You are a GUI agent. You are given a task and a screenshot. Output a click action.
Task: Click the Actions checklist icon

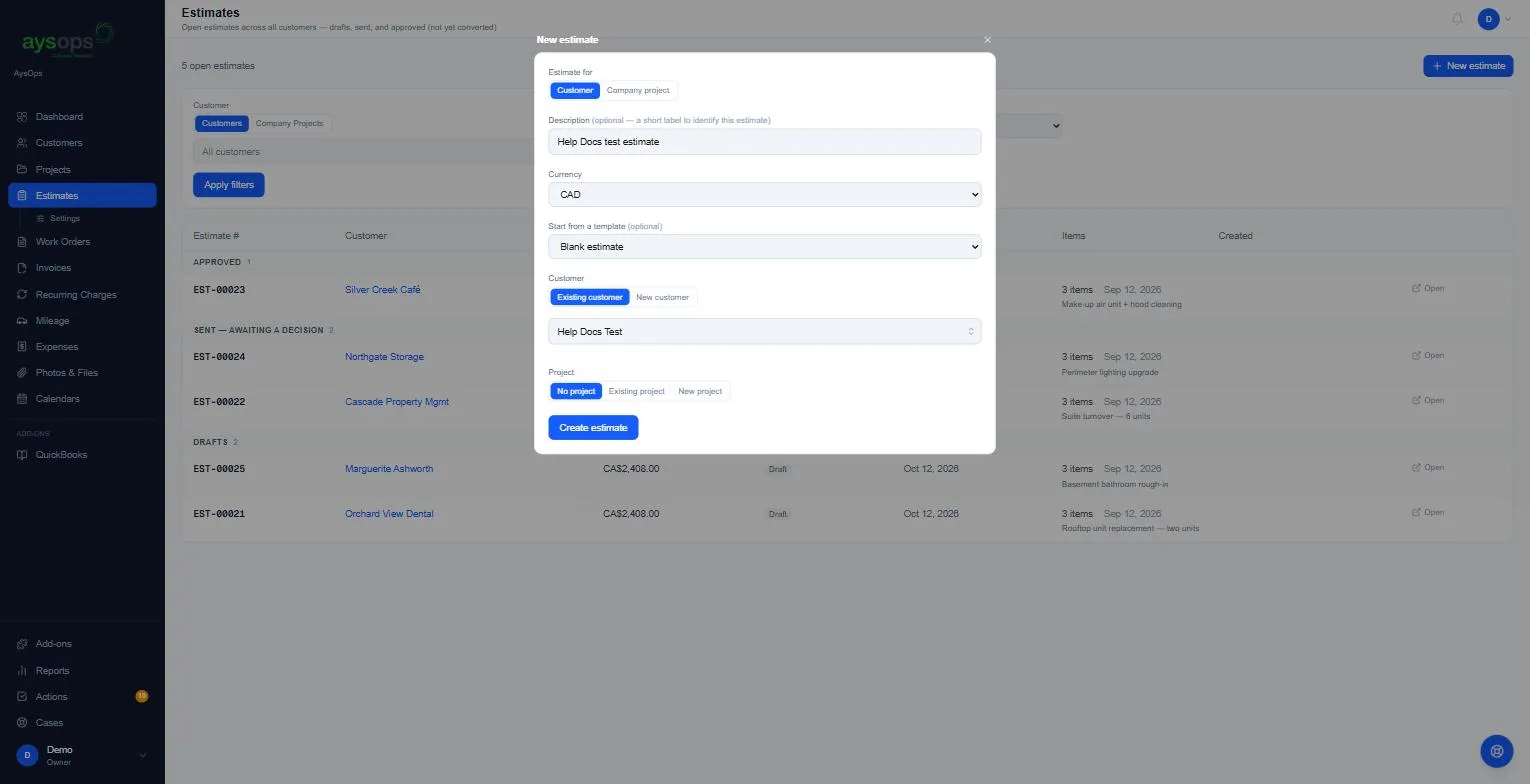coord(22,697)
